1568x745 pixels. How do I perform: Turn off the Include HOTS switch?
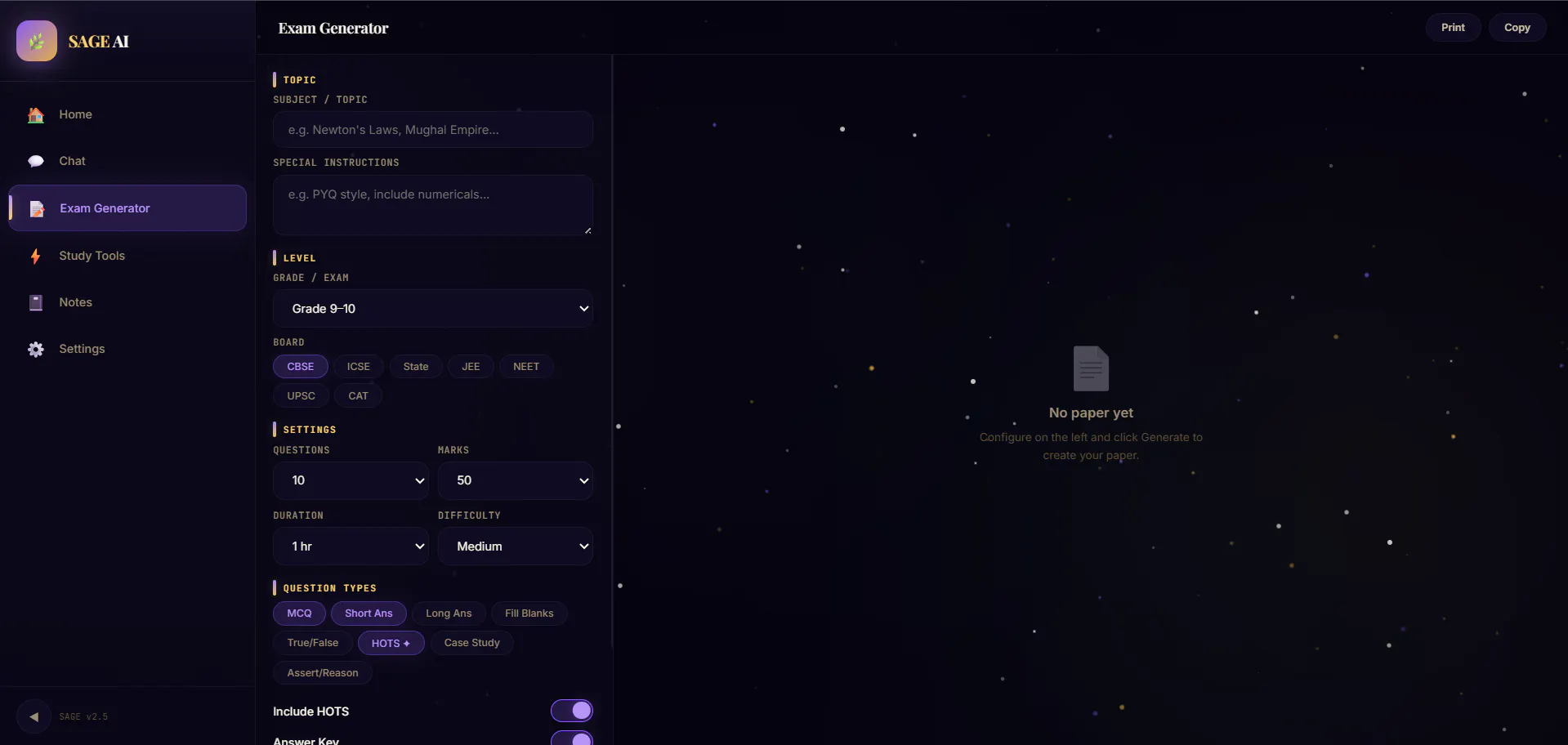[x=572, y=711]
